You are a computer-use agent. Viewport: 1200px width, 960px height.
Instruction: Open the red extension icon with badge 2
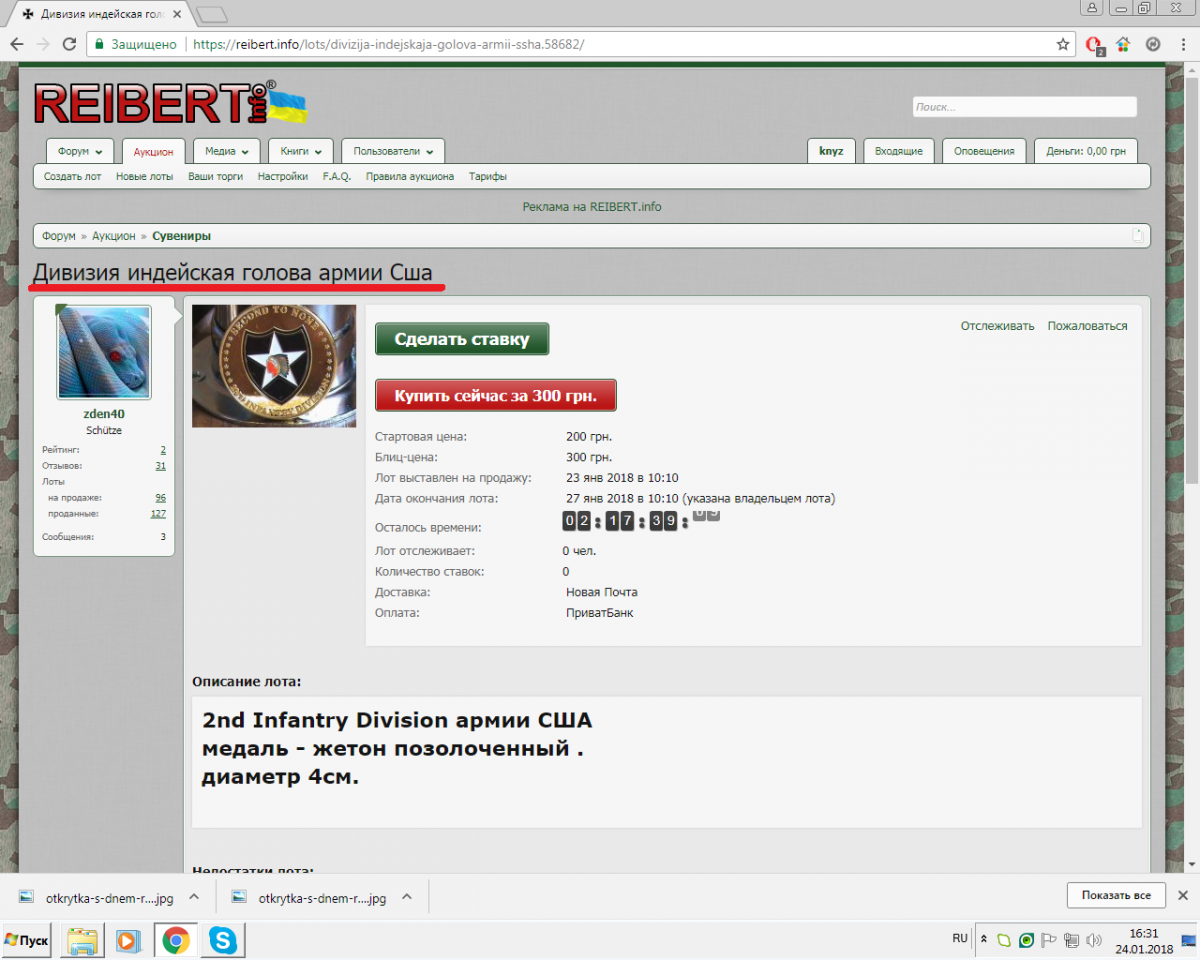click(x=1095, y=45)
